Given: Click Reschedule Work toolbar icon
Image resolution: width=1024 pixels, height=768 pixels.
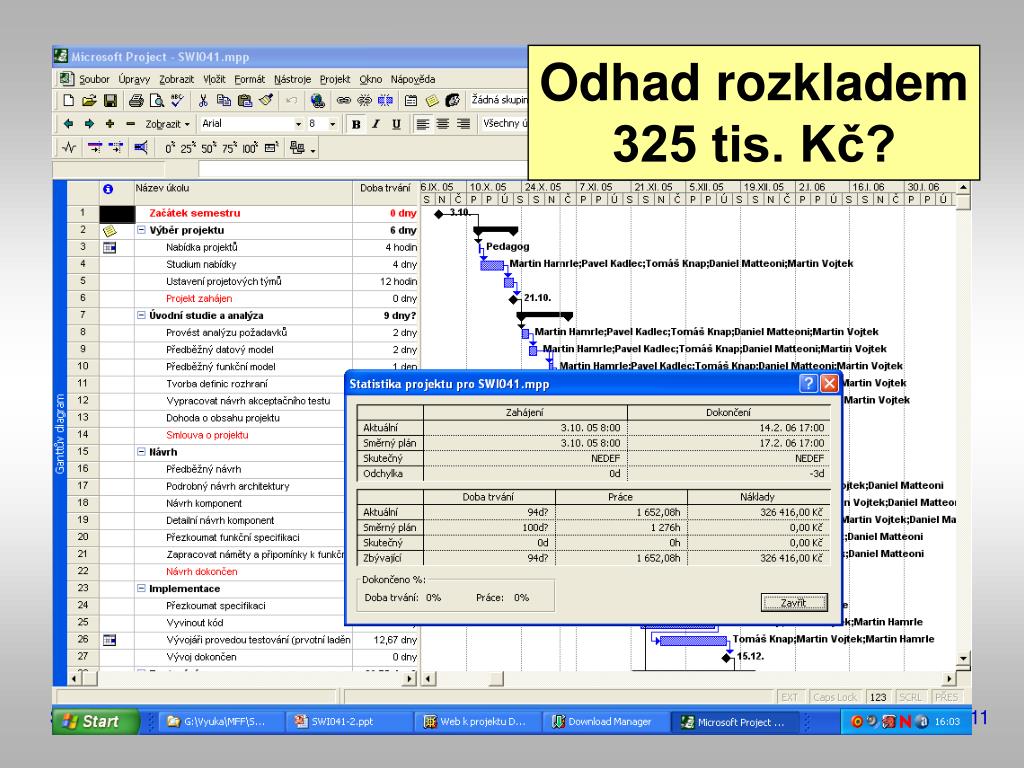Looking at the screenshot, I should [116, 148].
